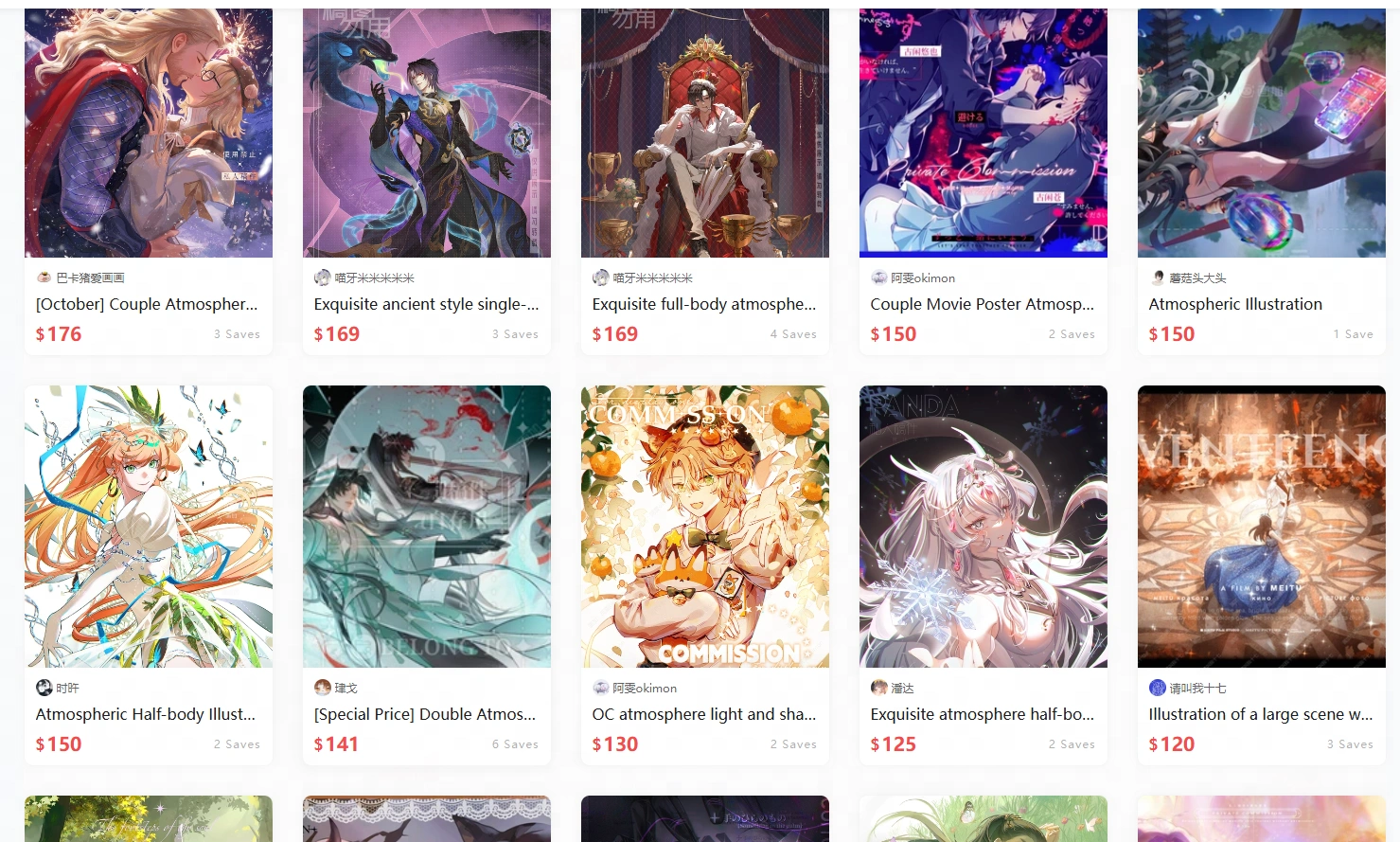View the fox boy COMMISSION artwork thumbnail
This screenshot has height=842, width=1400.
pos(705,527)
